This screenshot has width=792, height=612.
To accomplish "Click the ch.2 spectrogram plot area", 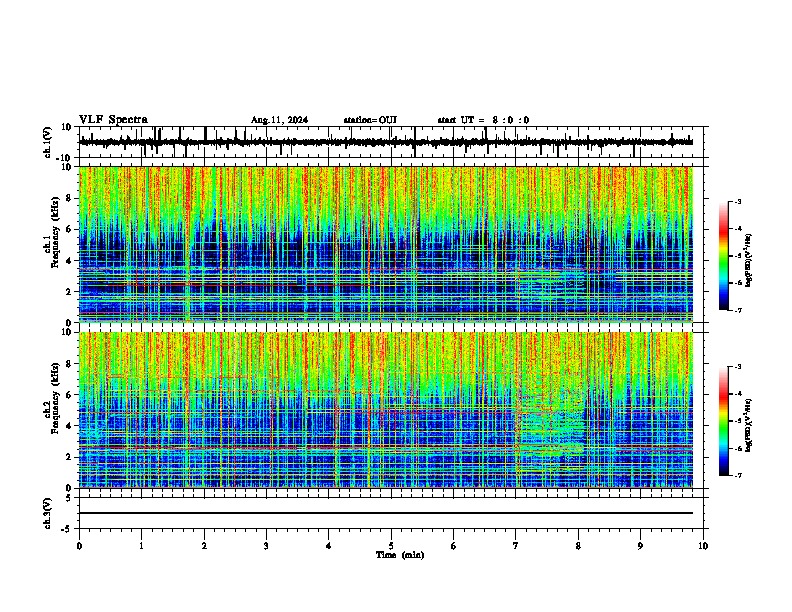I will tap(386, 410).
